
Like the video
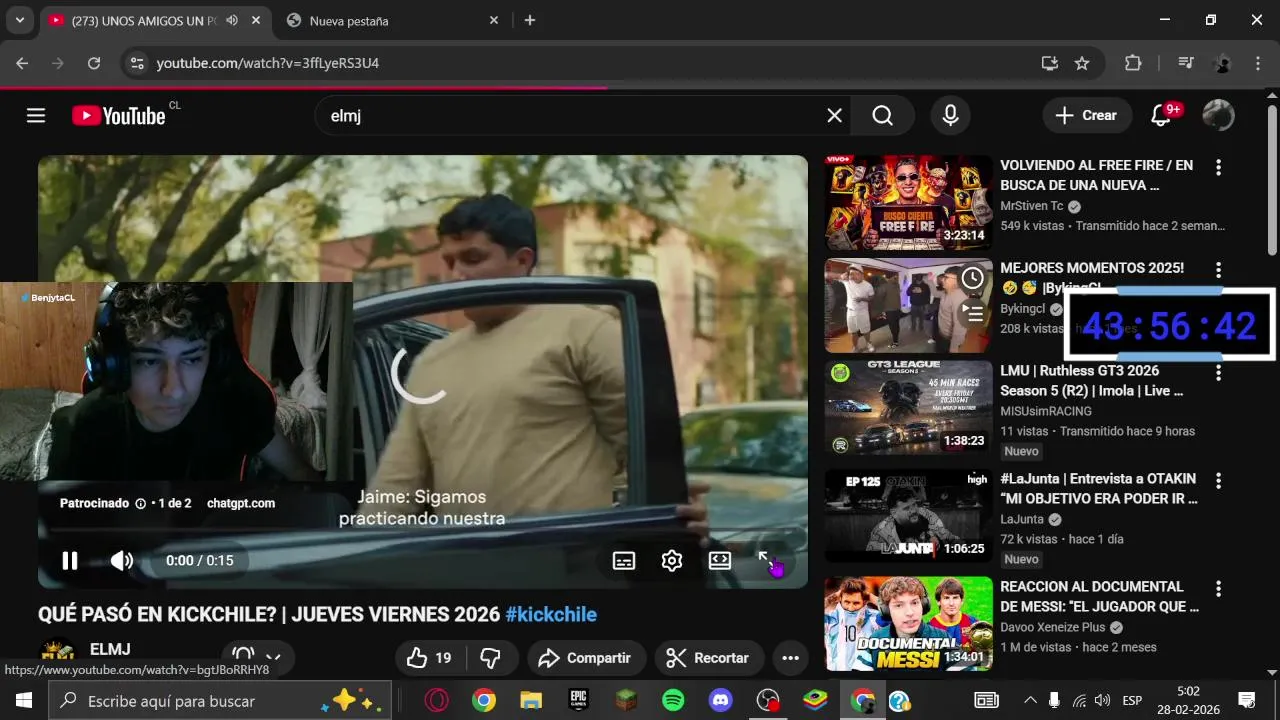coord(430,658)
